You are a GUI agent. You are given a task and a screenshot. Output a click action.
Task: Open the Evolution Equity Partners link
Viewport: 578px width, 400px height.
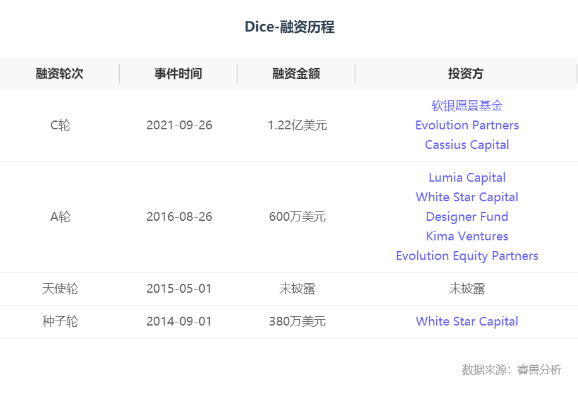pyautogui.click(x=467, y=256)
